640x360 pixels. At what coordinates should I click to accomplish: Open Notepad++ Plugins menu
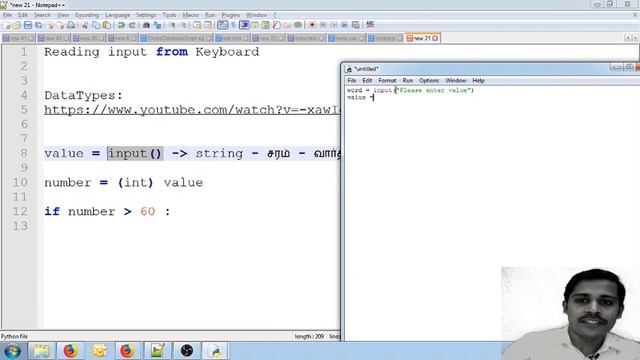[x=231, y=15]
